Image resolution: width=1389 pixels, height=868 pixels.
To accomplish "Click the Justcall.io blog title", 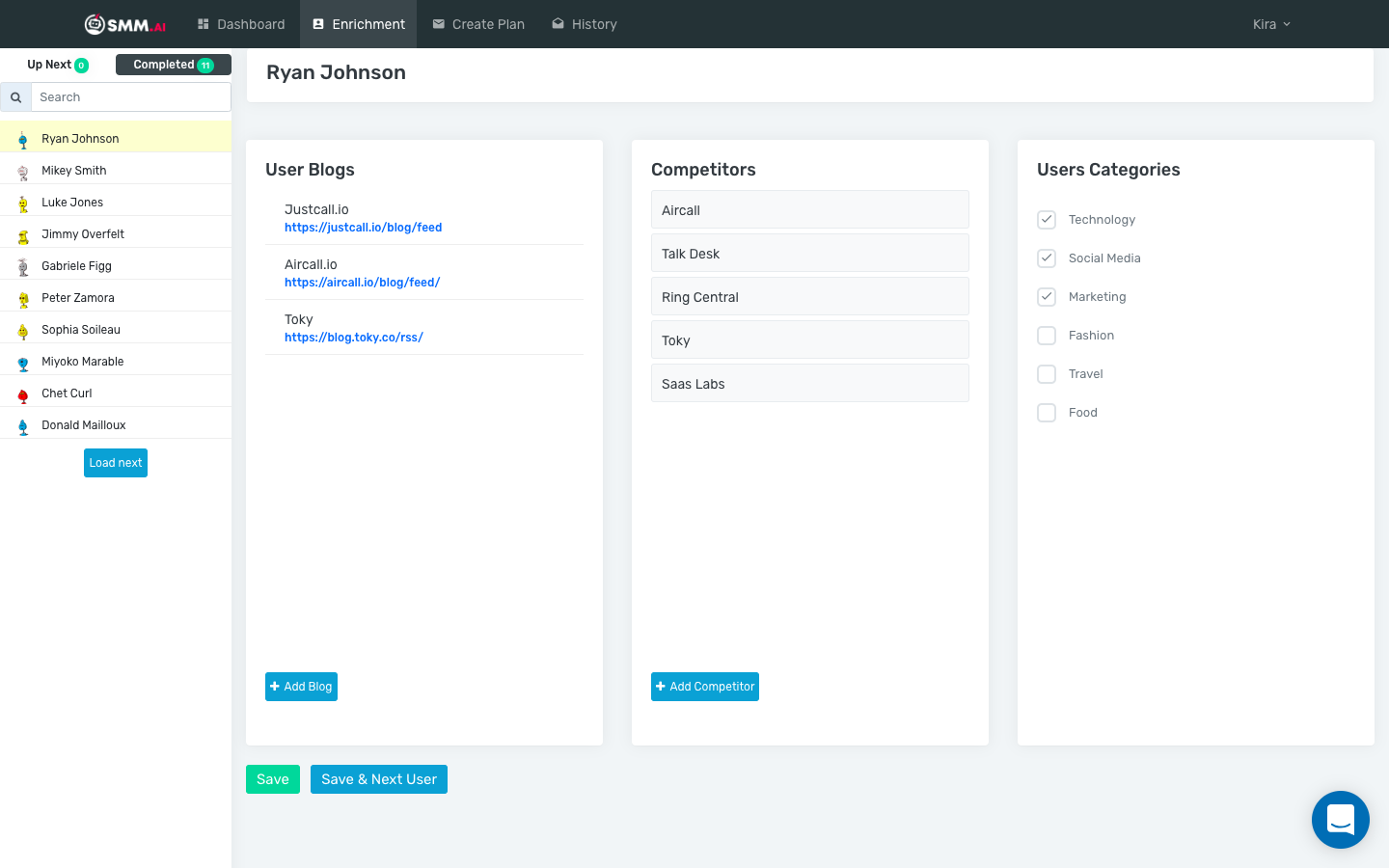I will click(x=316, y=209).
